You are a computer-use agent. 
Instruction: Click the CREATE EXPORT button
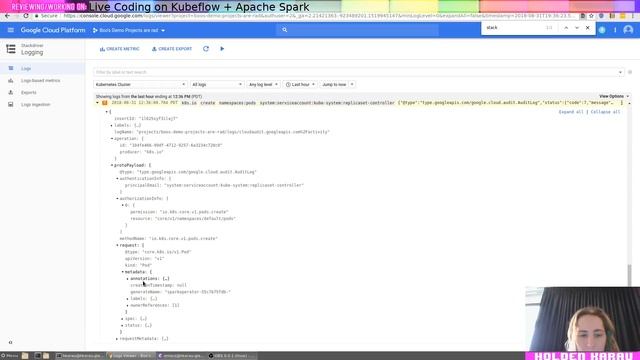tap(172, 49)
